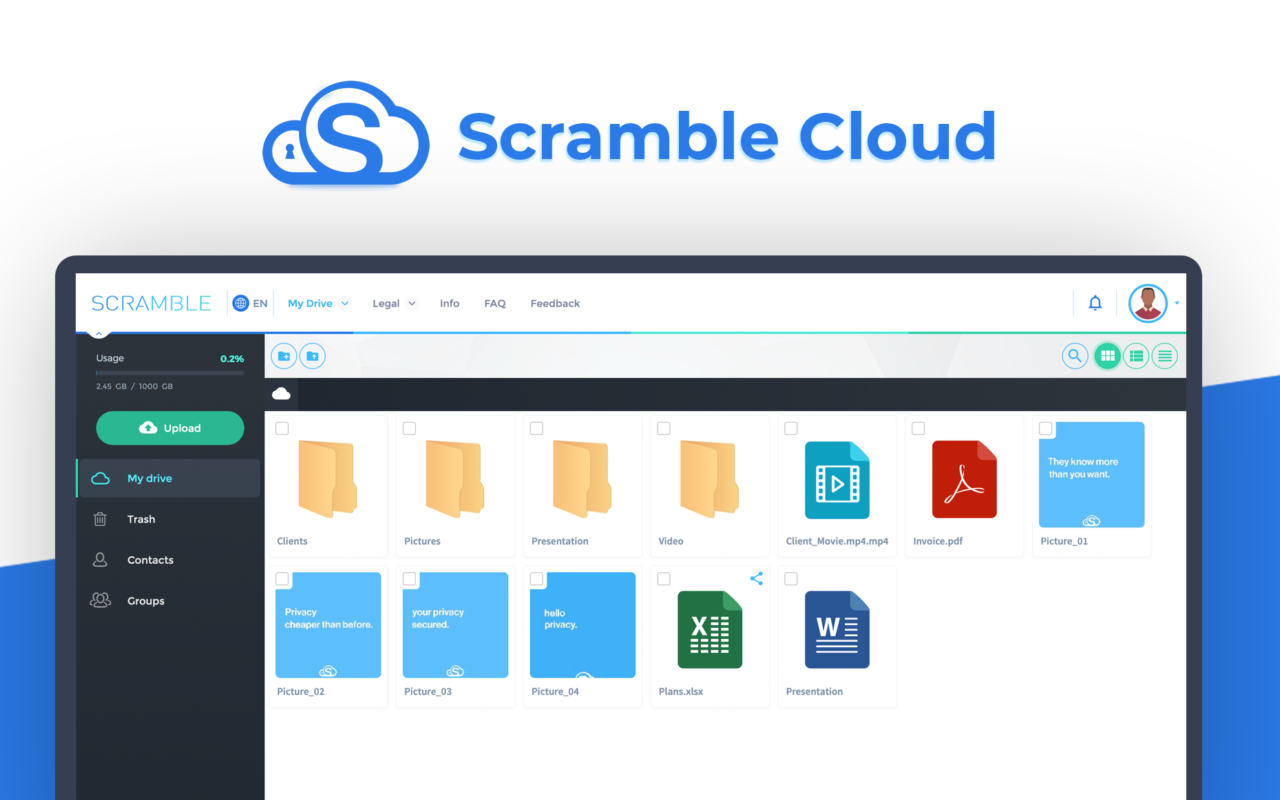Open the Invoice.pdf file icon
Screen dimensions: 1280x800
click(x=964, y=480)
